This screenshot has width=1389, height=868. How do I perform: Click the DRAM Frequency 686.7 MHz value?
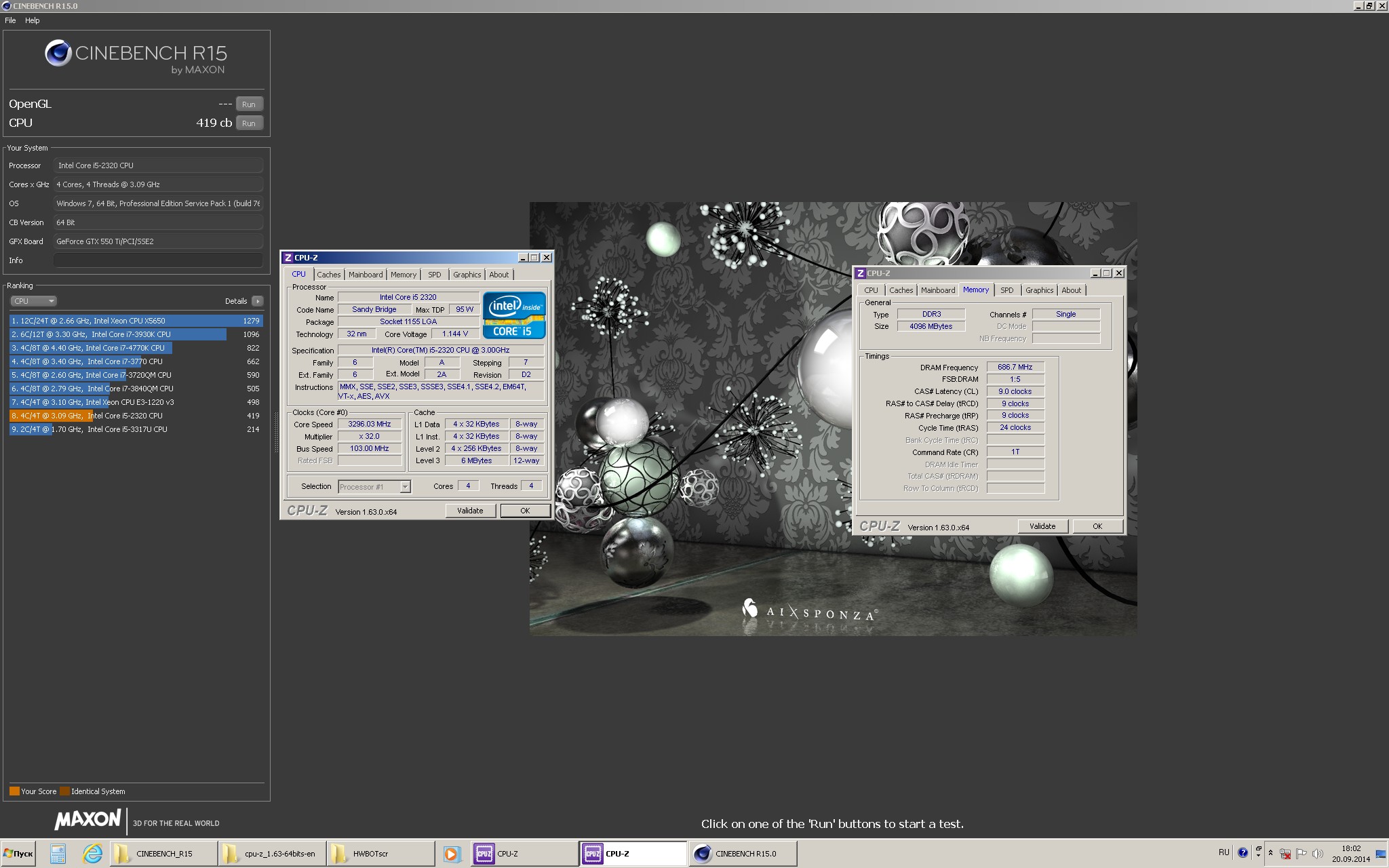(1015, 367)
